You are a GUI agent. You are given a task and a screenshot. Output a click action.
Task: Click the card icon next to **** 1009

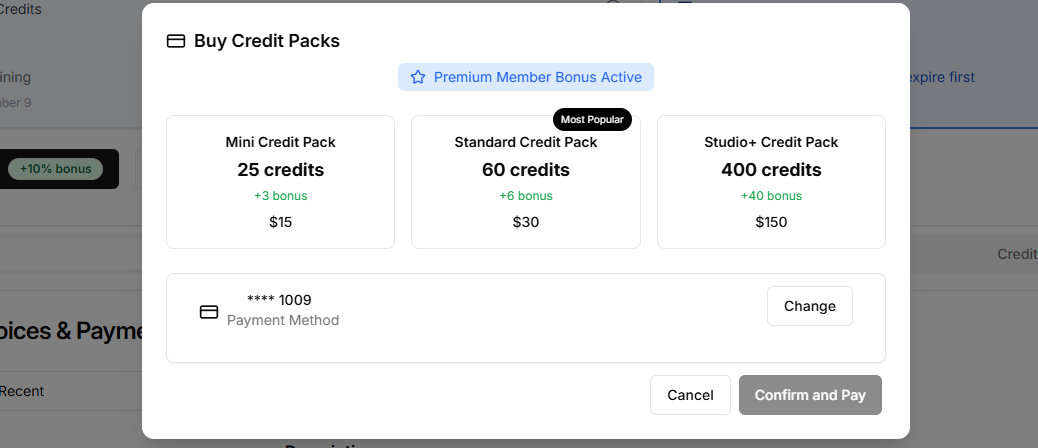(209, 312)
